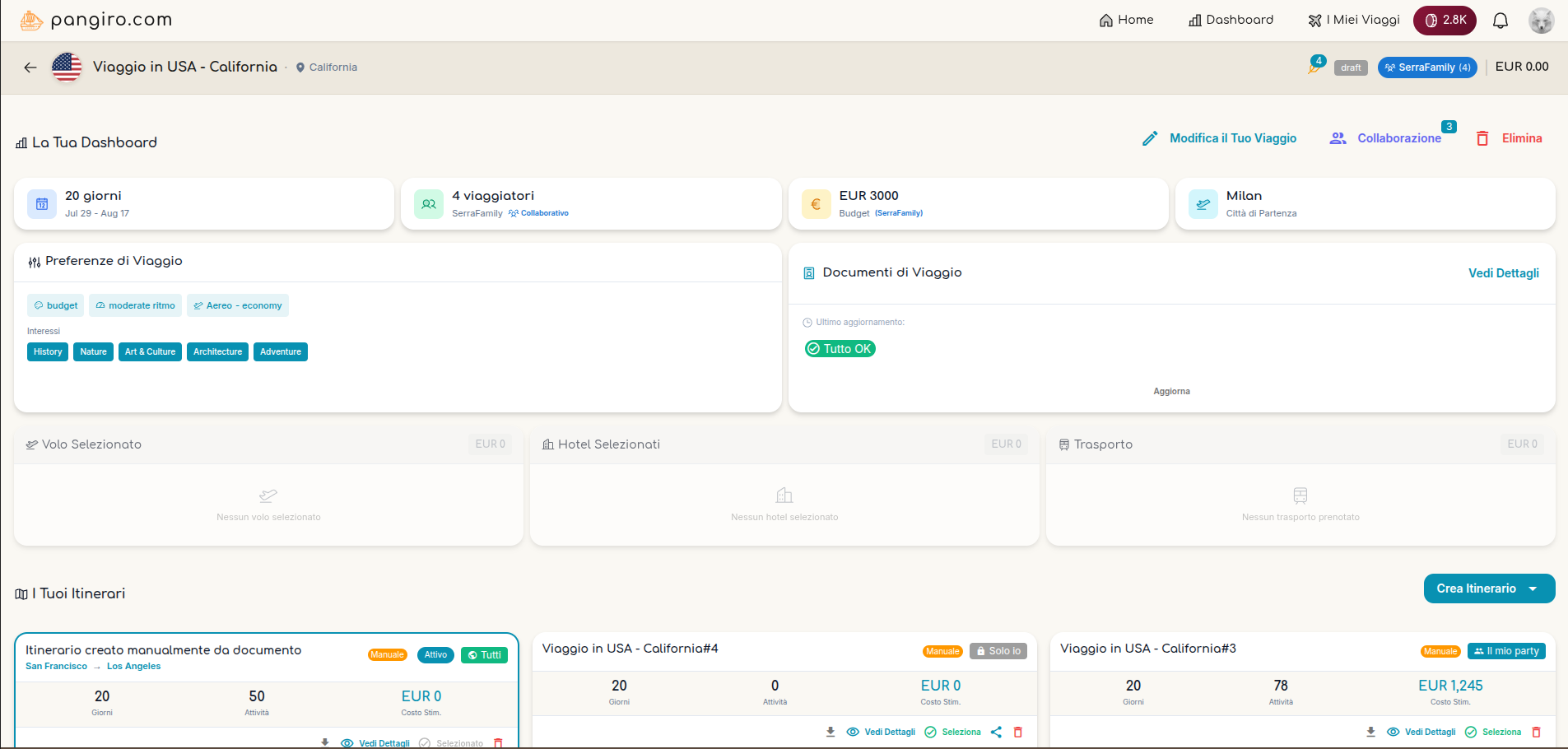Open the SerraFamily (4) group selector

click(x=1426, y=67)
